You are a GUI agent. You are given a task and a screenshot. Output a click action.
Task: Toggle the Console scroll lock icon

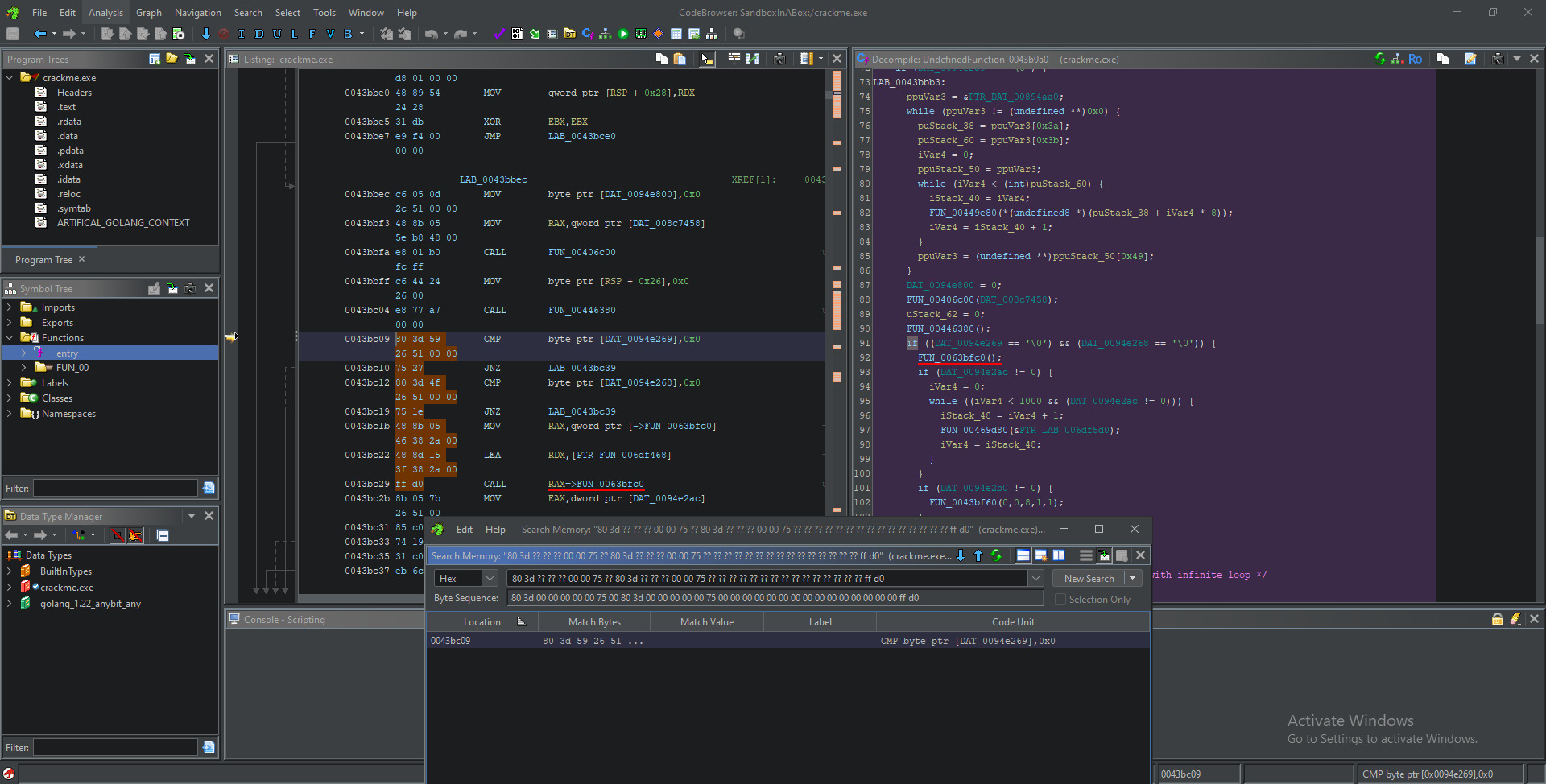(1498, 619)
